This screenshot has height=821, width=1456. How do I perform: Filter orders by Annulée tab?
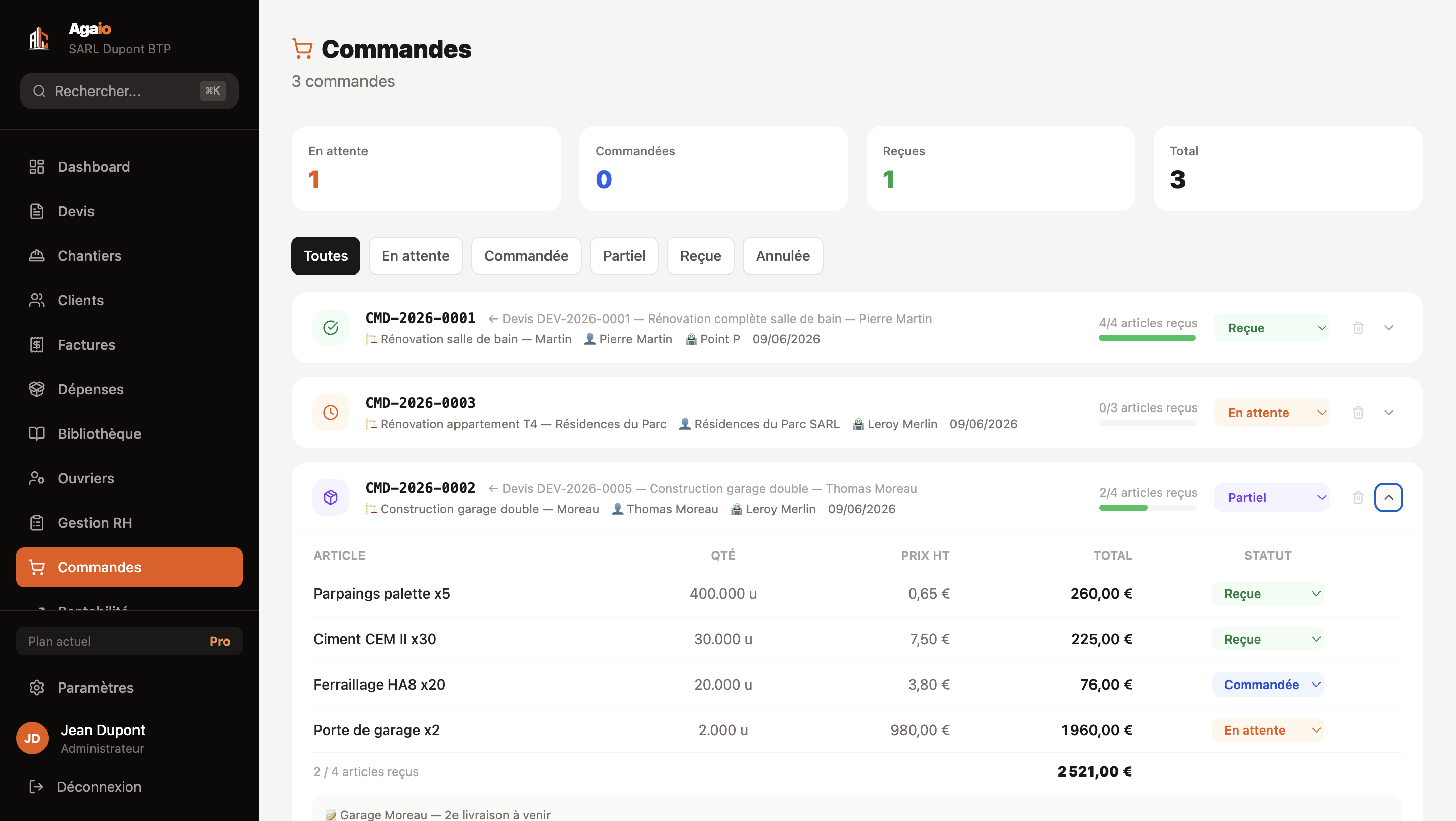click(x=783, y=256)
